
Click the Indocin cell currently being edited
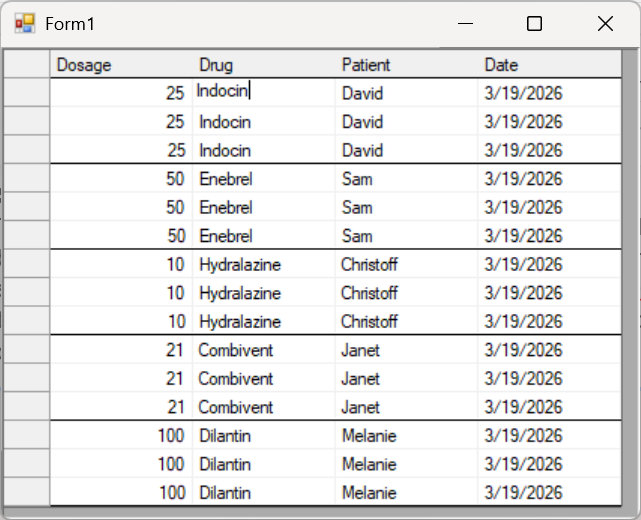pos(263,92)
